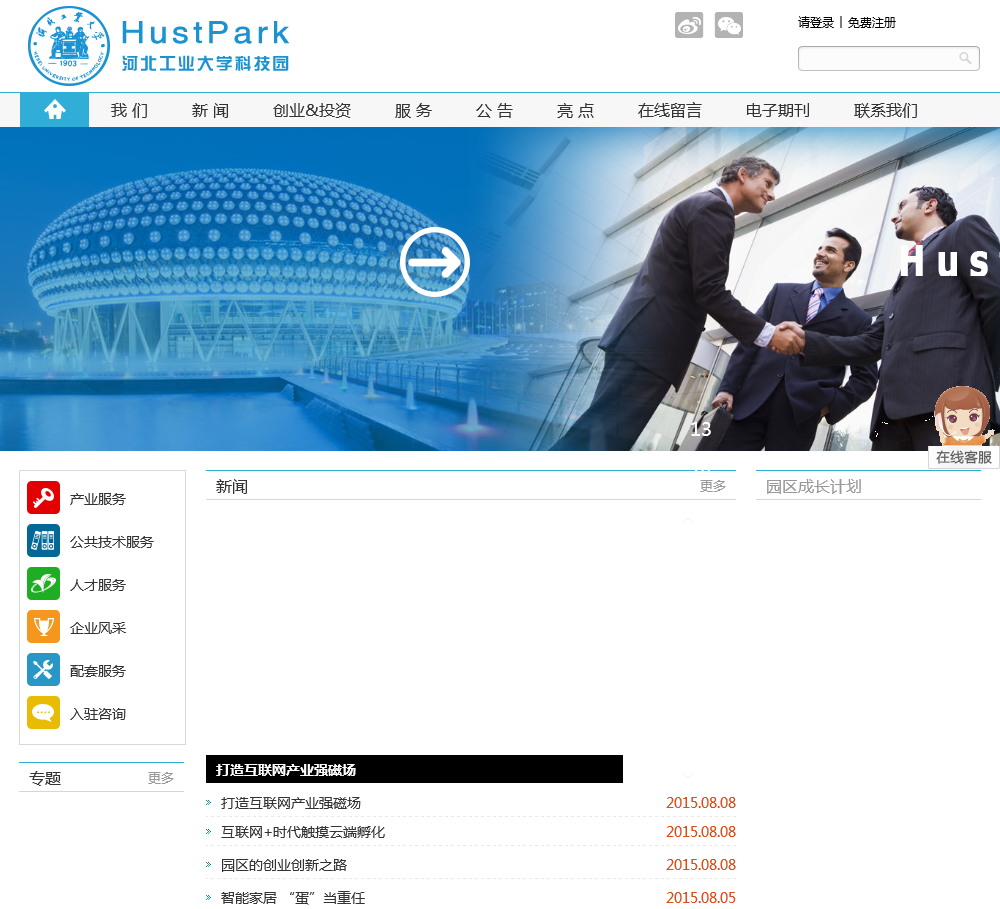Screen dimensions: 1000x909
Task: Open news item 打造互联网产业强磁场 in list
Action: click(x=291, y=802)
